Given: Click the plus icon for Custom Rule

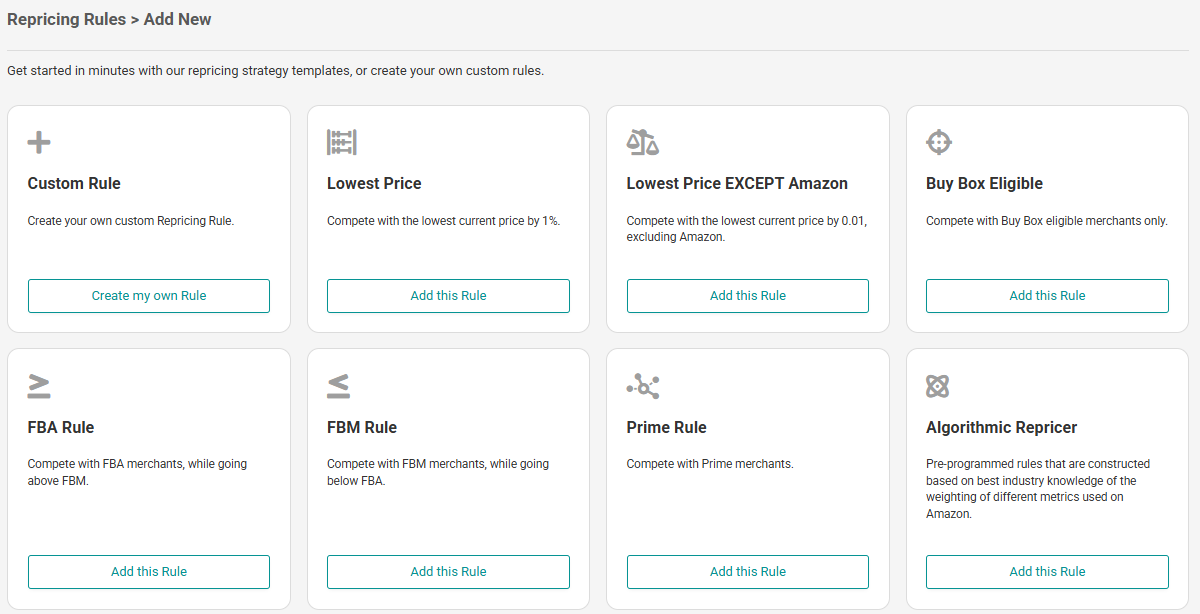Looking at the screenshot, I should pos(39,142).
